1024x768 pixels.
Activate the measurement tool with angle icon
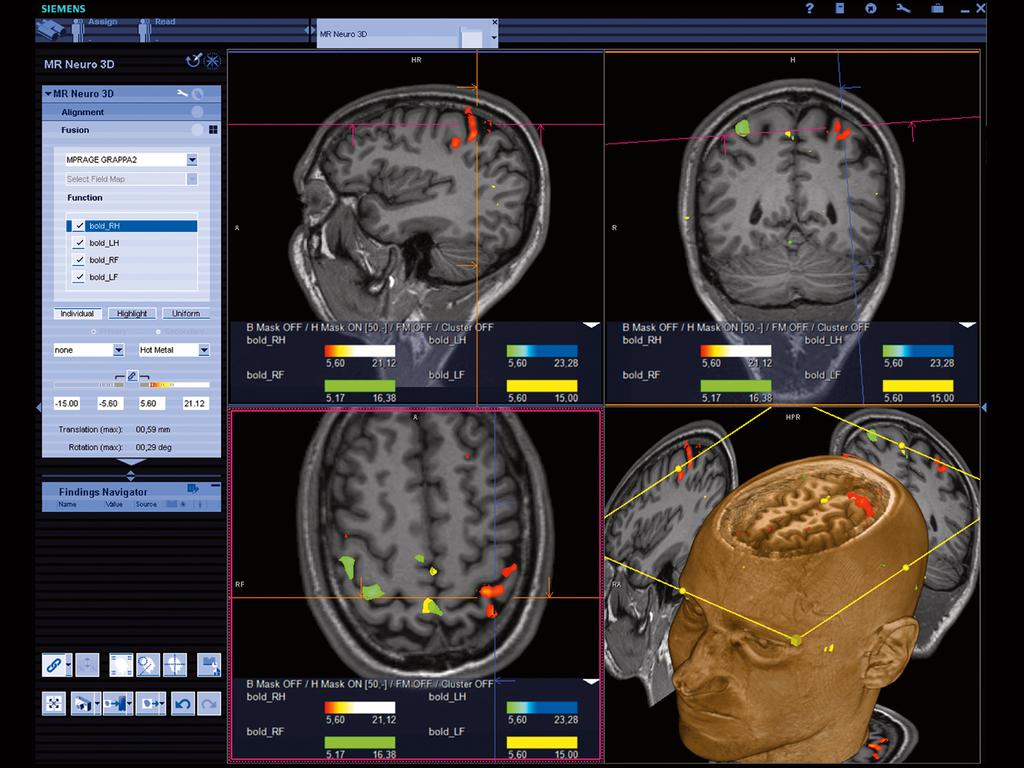point(147,665)
